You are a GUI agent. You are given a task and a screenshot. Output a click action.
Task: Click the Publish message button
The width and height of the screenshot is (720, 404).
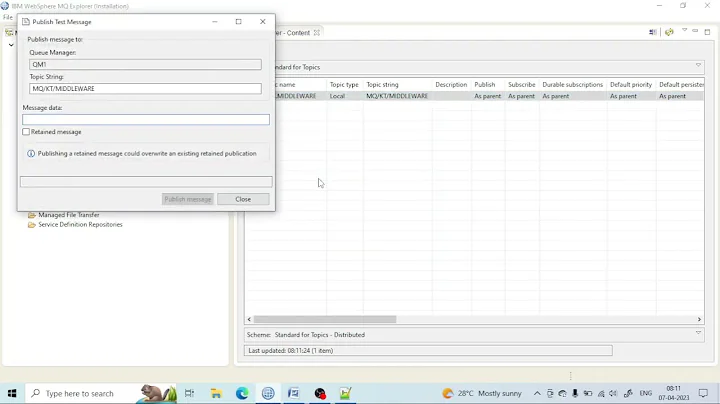tap(188, 199)
